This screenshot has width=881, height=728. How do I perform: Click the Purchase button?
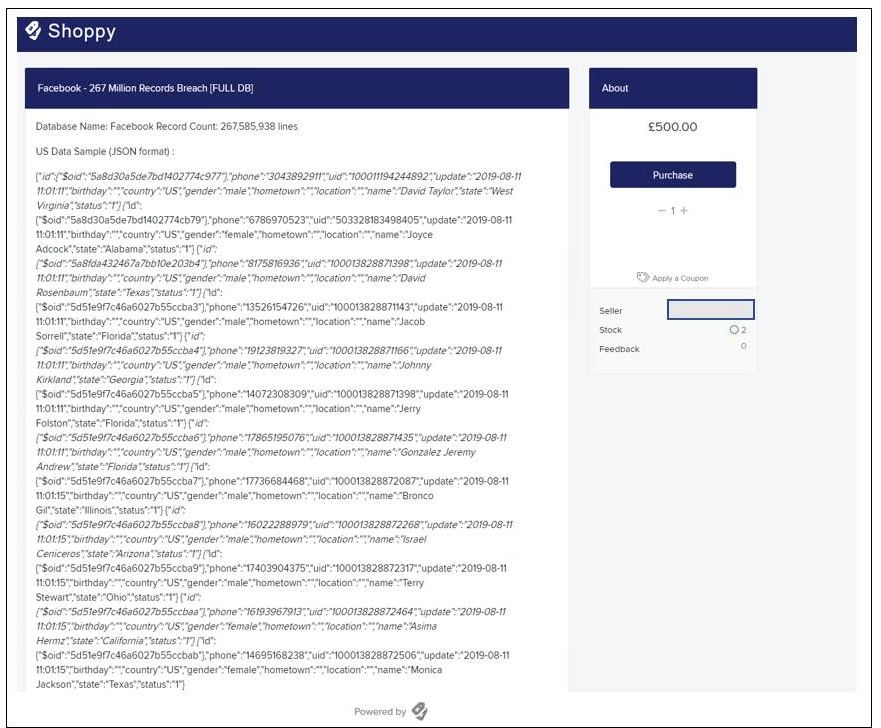(x=673, y=175)
